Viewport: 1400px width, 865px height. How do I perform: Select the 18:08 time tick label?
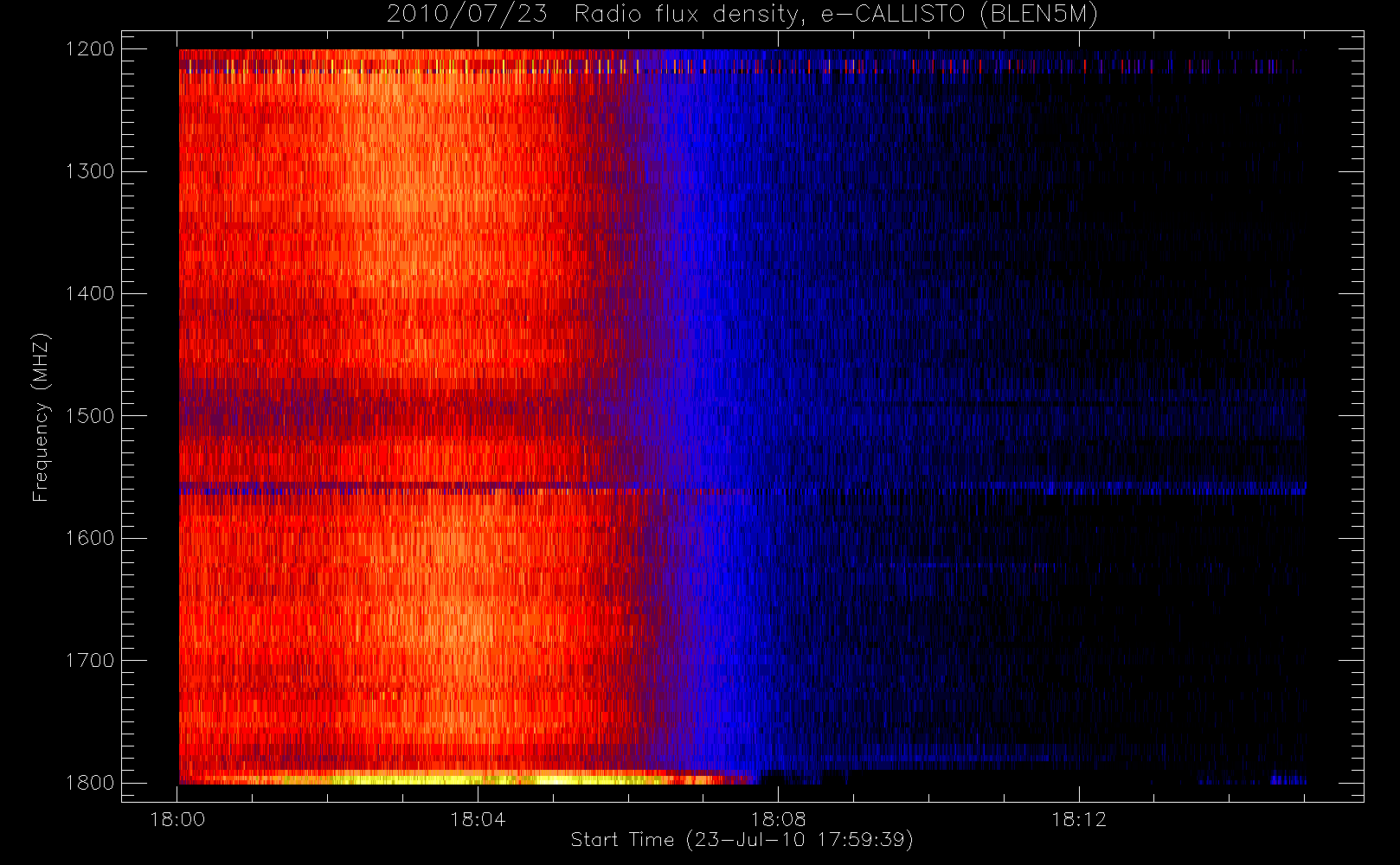[778, 819]
